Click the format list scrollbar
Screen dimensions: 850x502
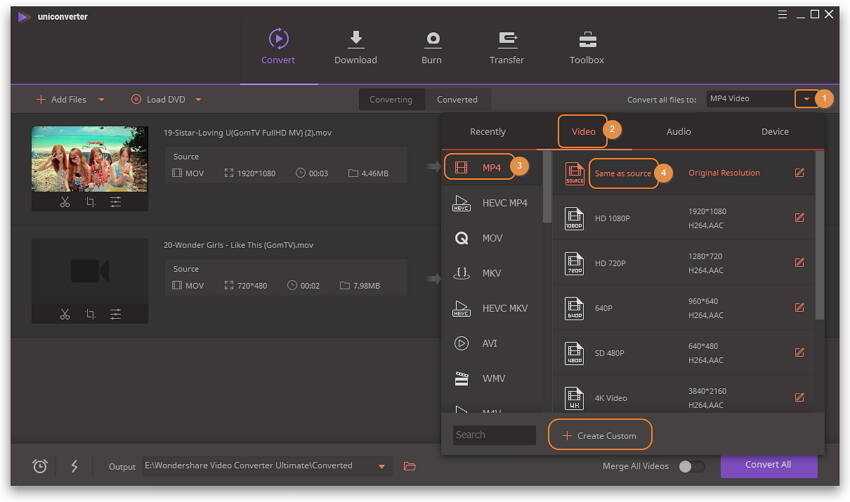point(547,187)
